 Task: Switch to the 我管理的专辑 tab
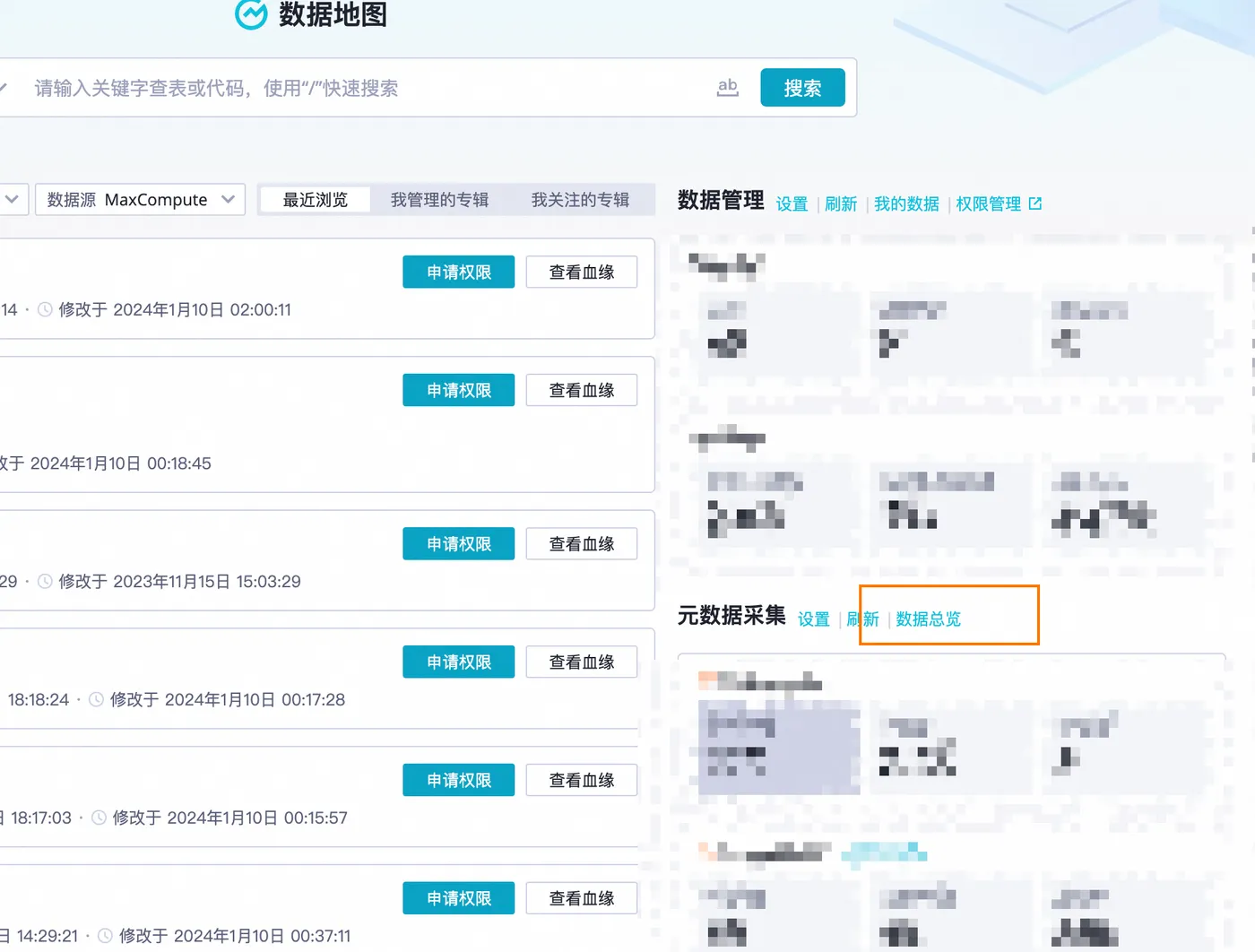[439, 199]
